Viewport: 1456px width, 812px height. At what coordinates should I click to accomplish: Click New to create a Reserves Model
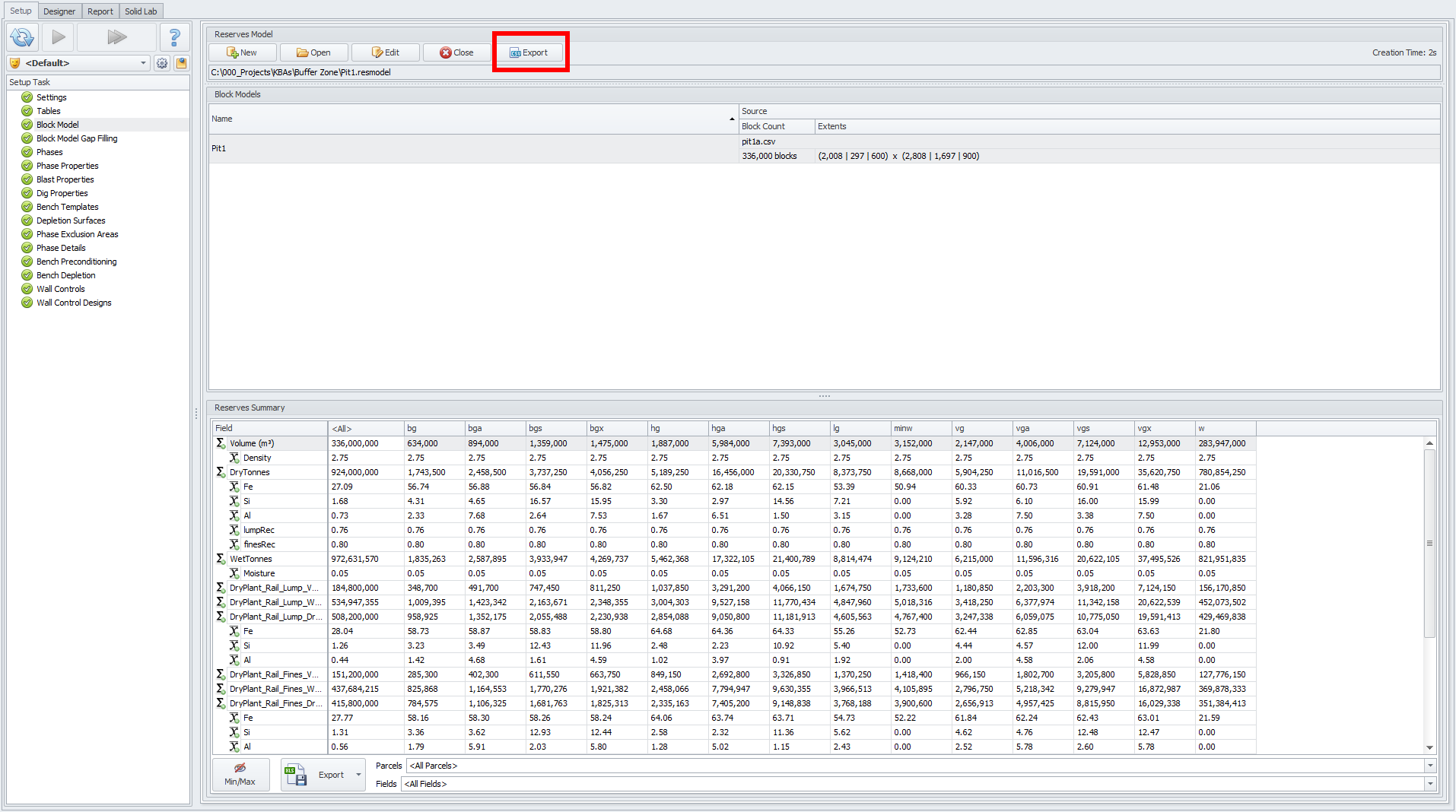pyautogui.click(x=242, y=52)
